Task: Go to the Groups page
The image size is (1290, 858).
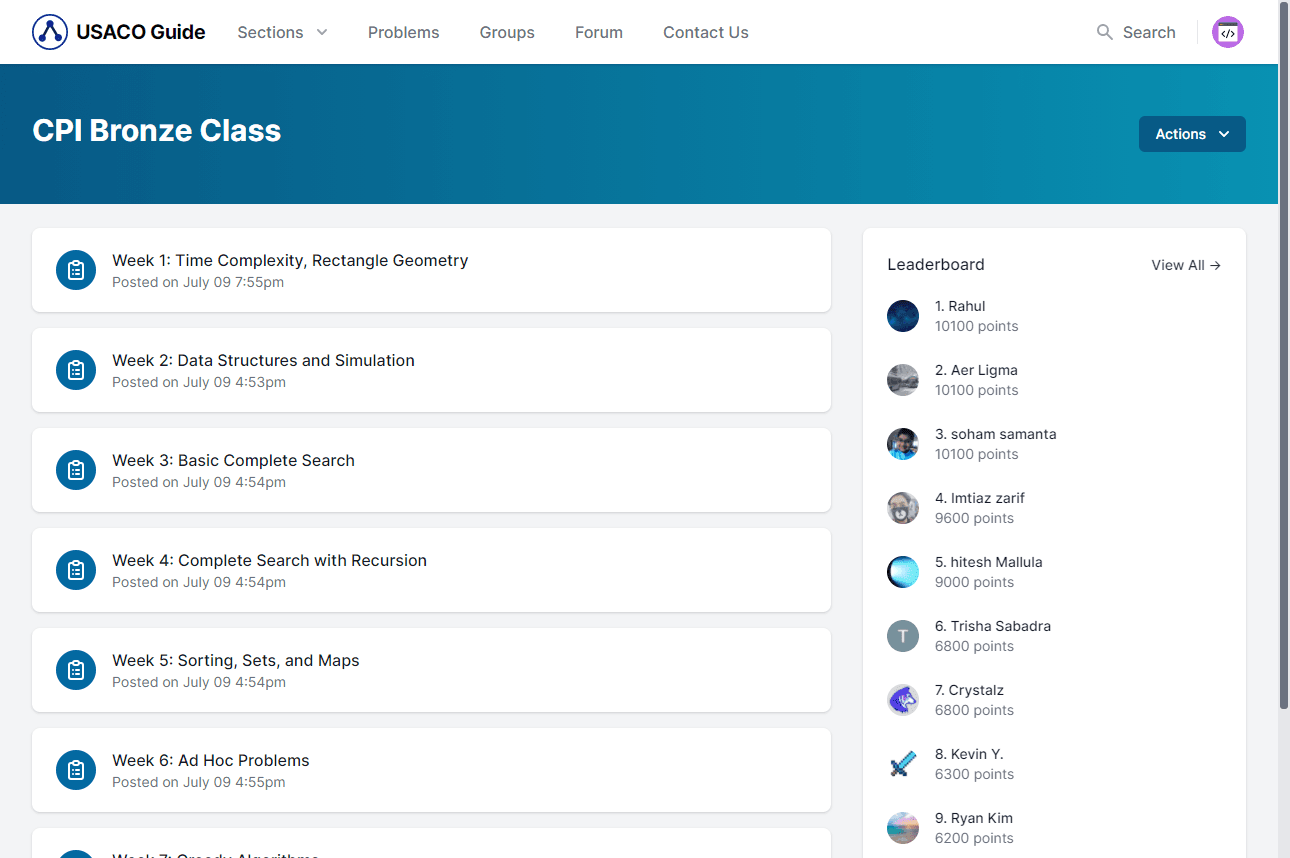Action: click(507, 32)
